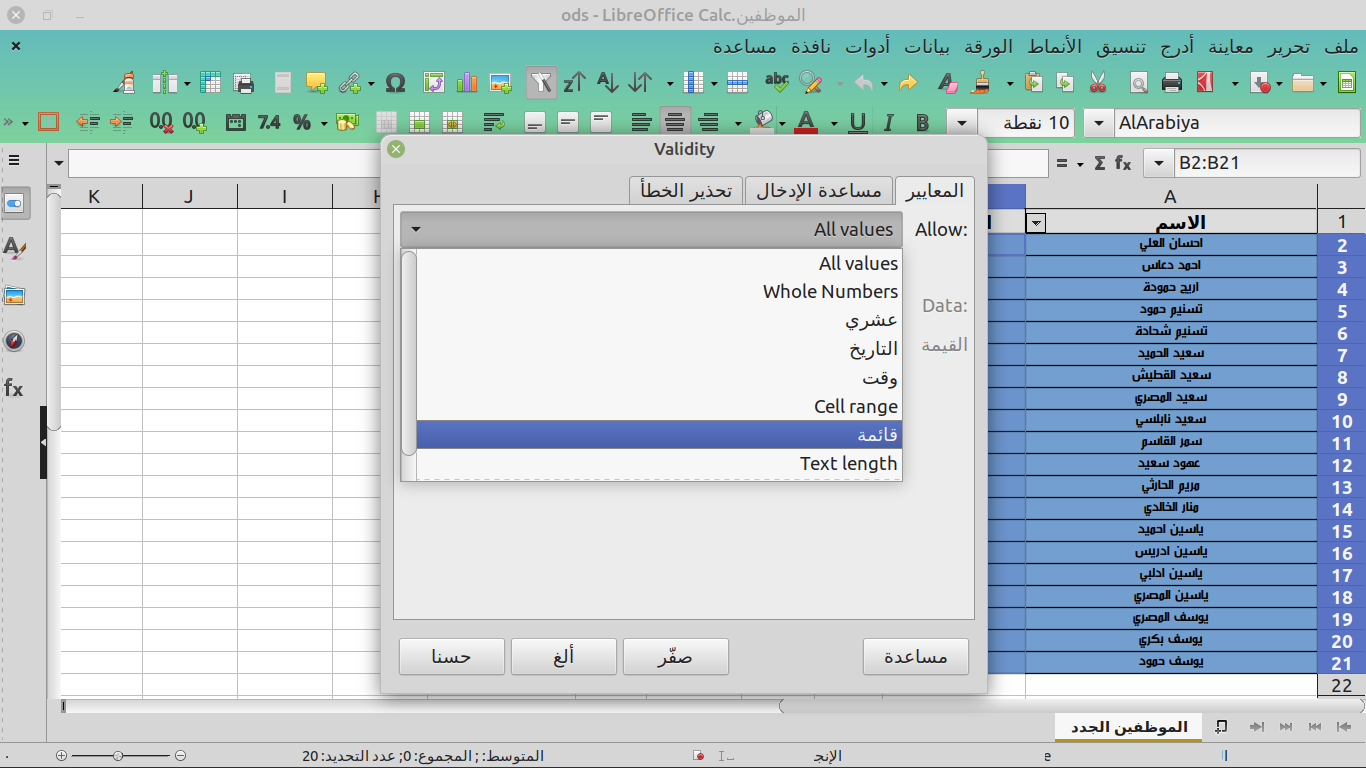Toggle the AutoFilter funnel button

coord(541,83)
